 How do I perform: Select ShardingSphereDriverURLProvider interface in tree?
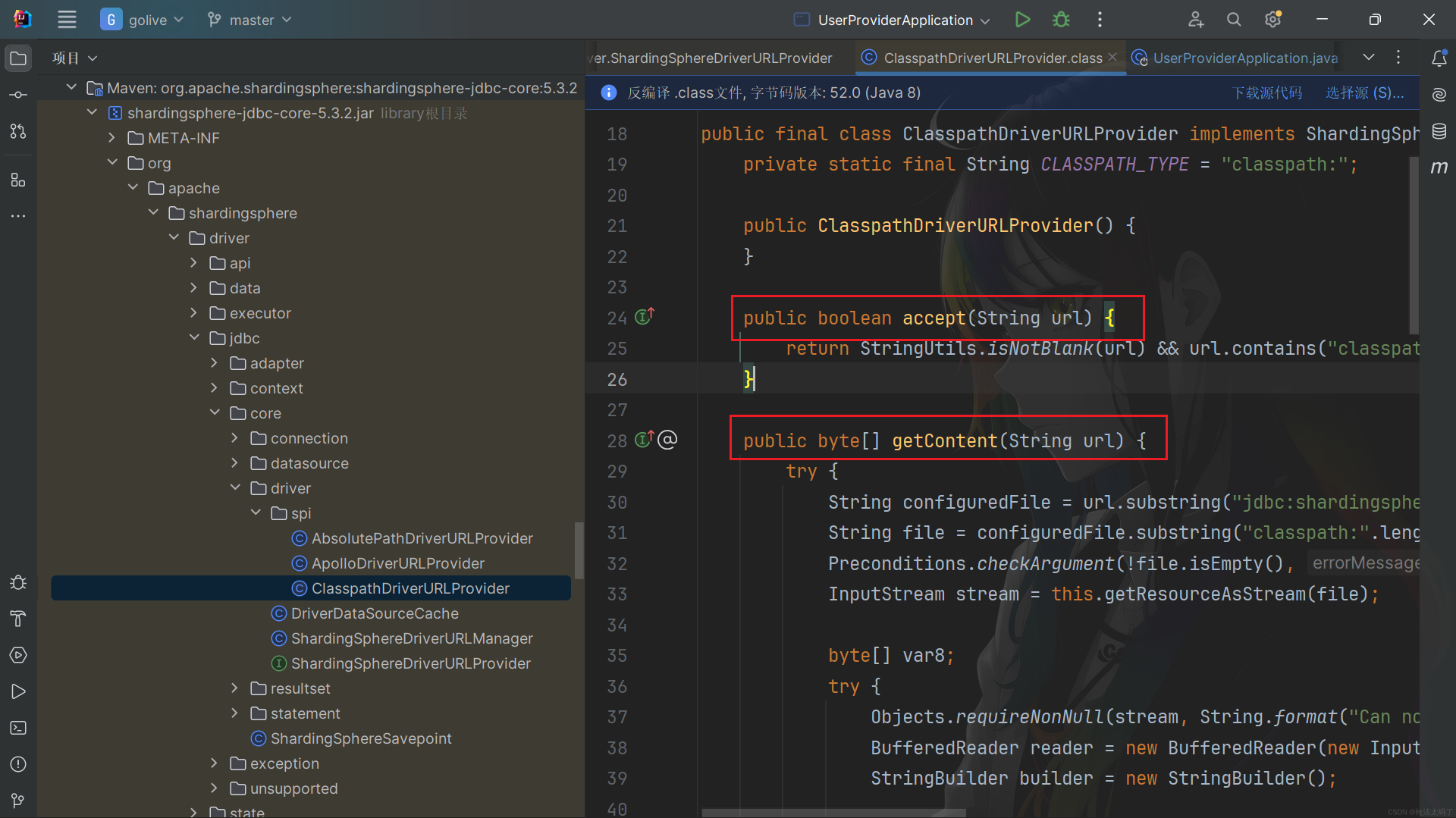click(x=401, y=663)
